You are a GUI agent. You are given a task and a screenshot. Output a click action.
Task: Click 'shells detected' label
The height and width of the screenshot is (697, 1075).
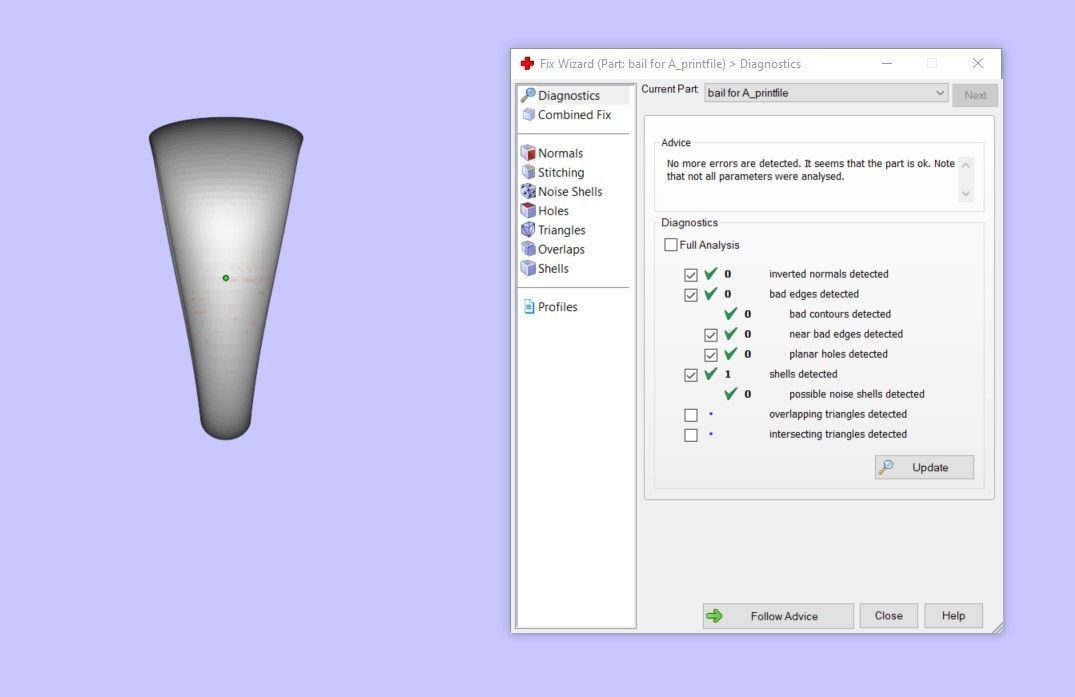click(x=803, y=374)
